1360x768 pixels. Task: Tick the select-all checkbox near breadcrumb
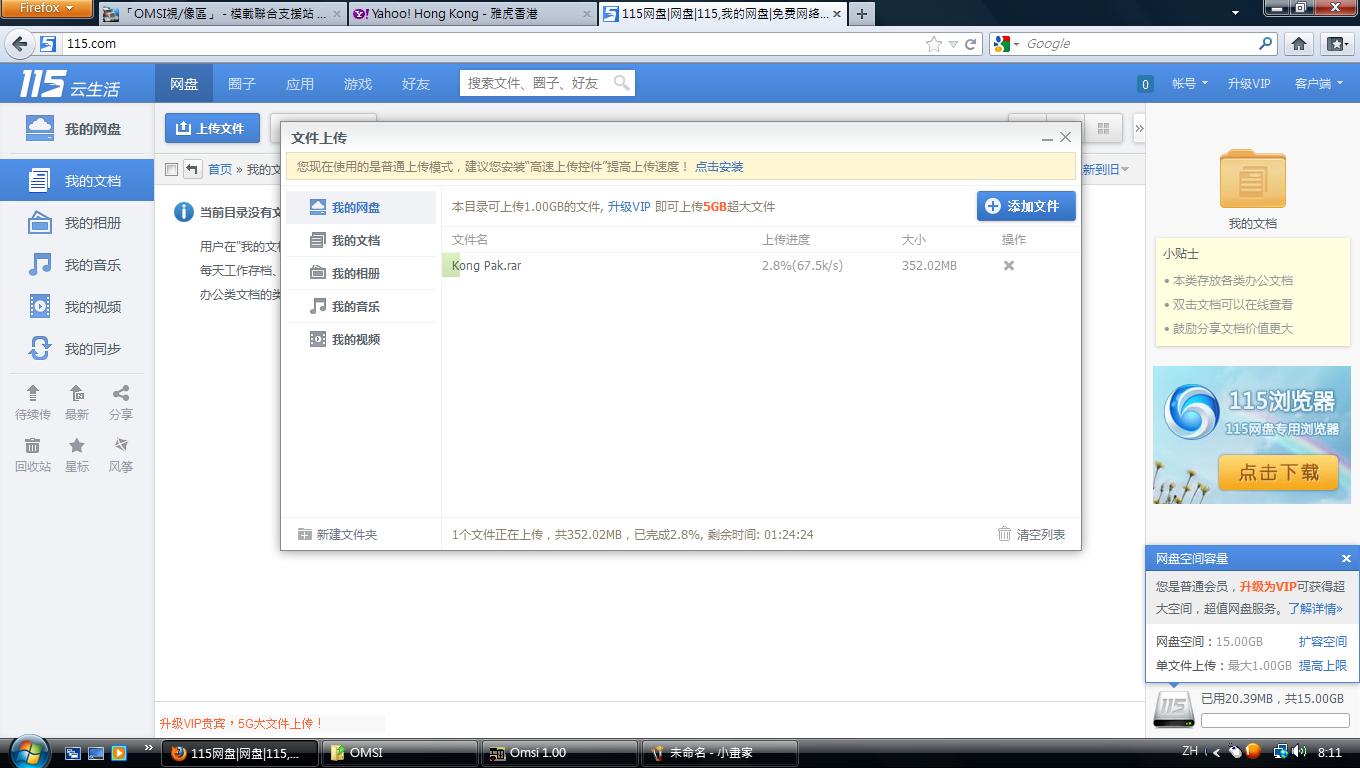(x=171, y=170)
